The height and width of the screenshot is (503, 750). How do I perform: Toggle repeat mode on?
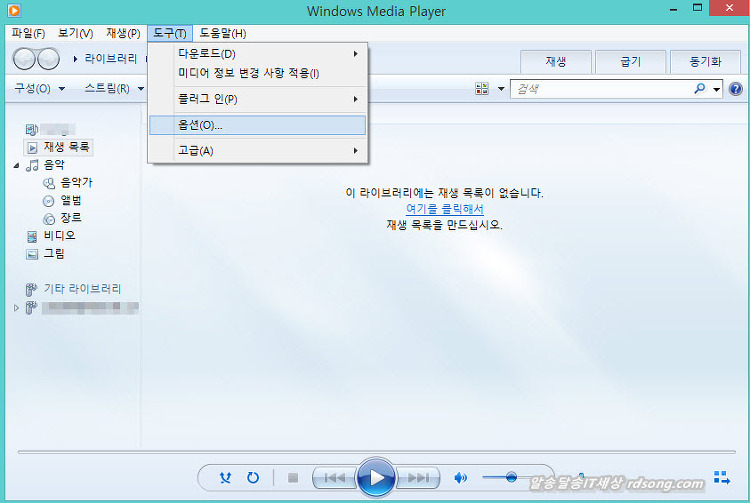pos(253,478)
